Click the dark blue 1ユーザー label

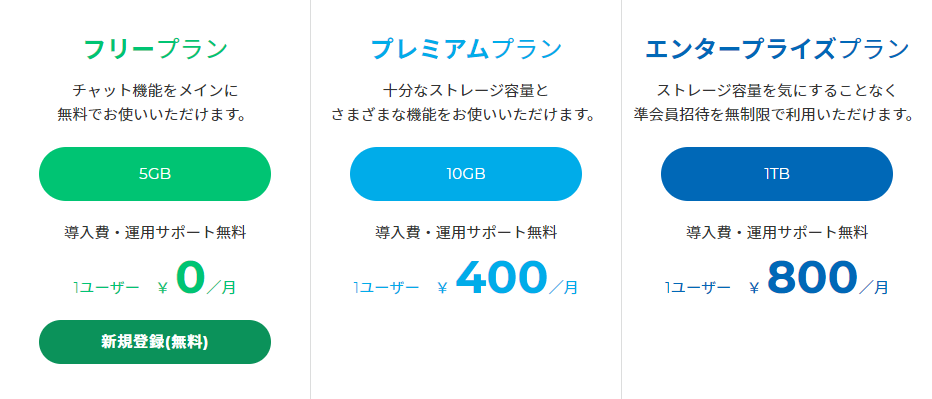click(697, 288)
